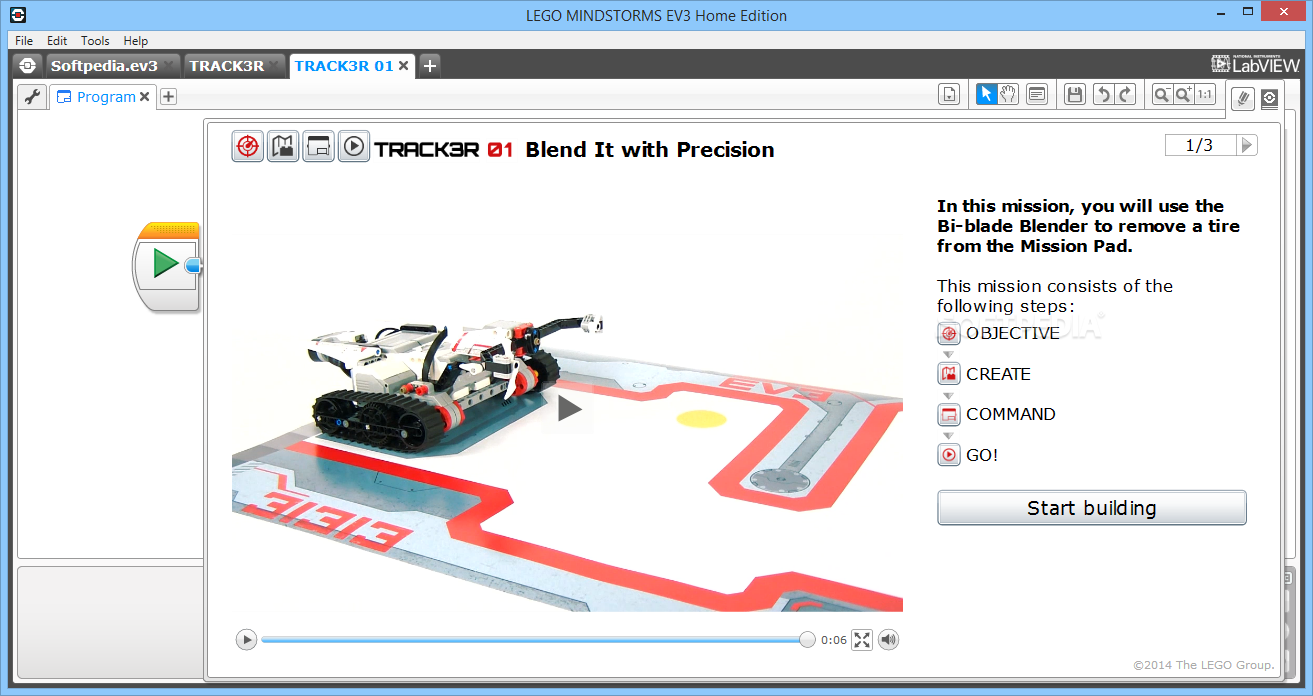The height and width of the screenshot is (696, 1313).
Task: Undo the last action
Action: tap(1102, 94)
